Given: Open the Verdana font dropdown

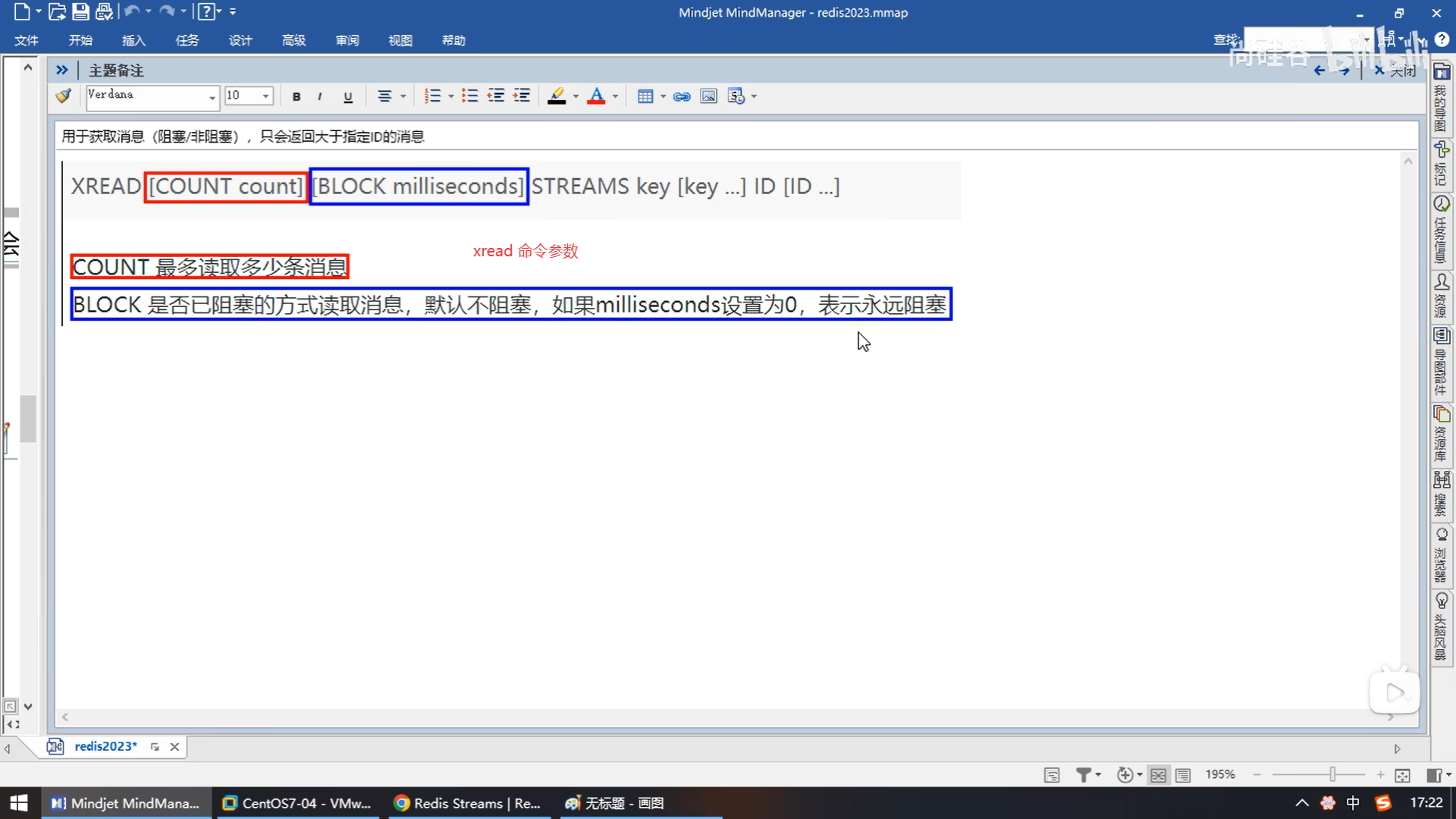Looking at the screenshot, I should tap(212, 97).
